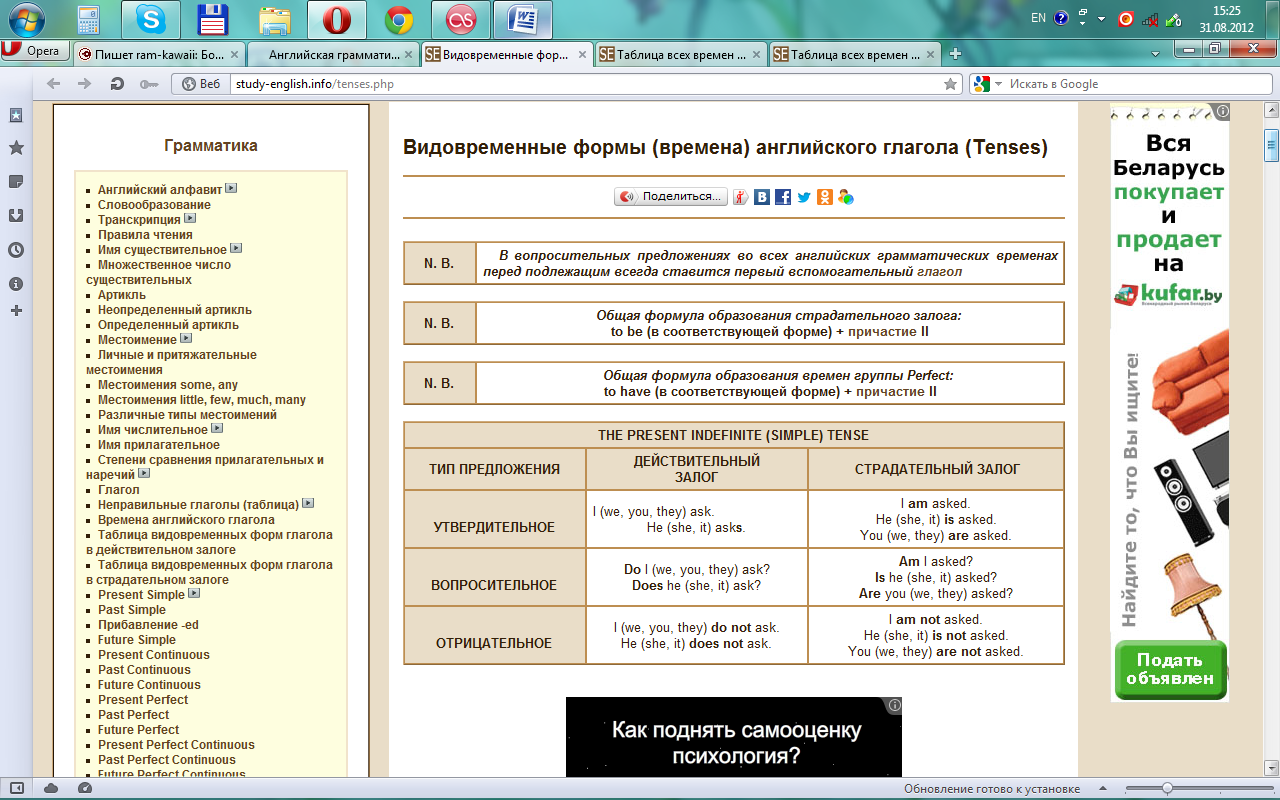This screenshot has height=800, width=1280.
Task: Open History clock panel in sidebar
Action: [x=16, y=249]
